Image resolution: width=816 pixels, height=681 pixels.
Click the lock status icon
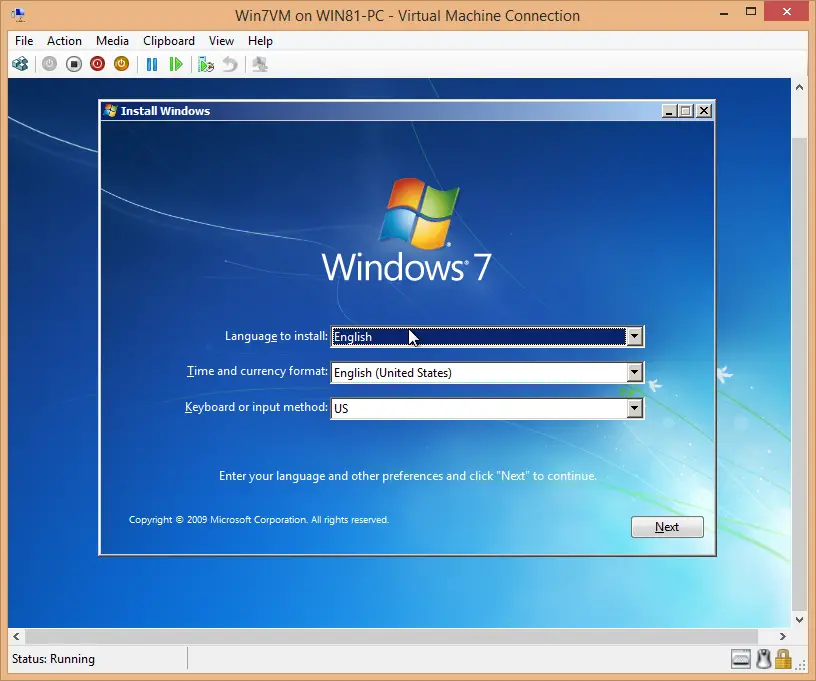(783, 659)
